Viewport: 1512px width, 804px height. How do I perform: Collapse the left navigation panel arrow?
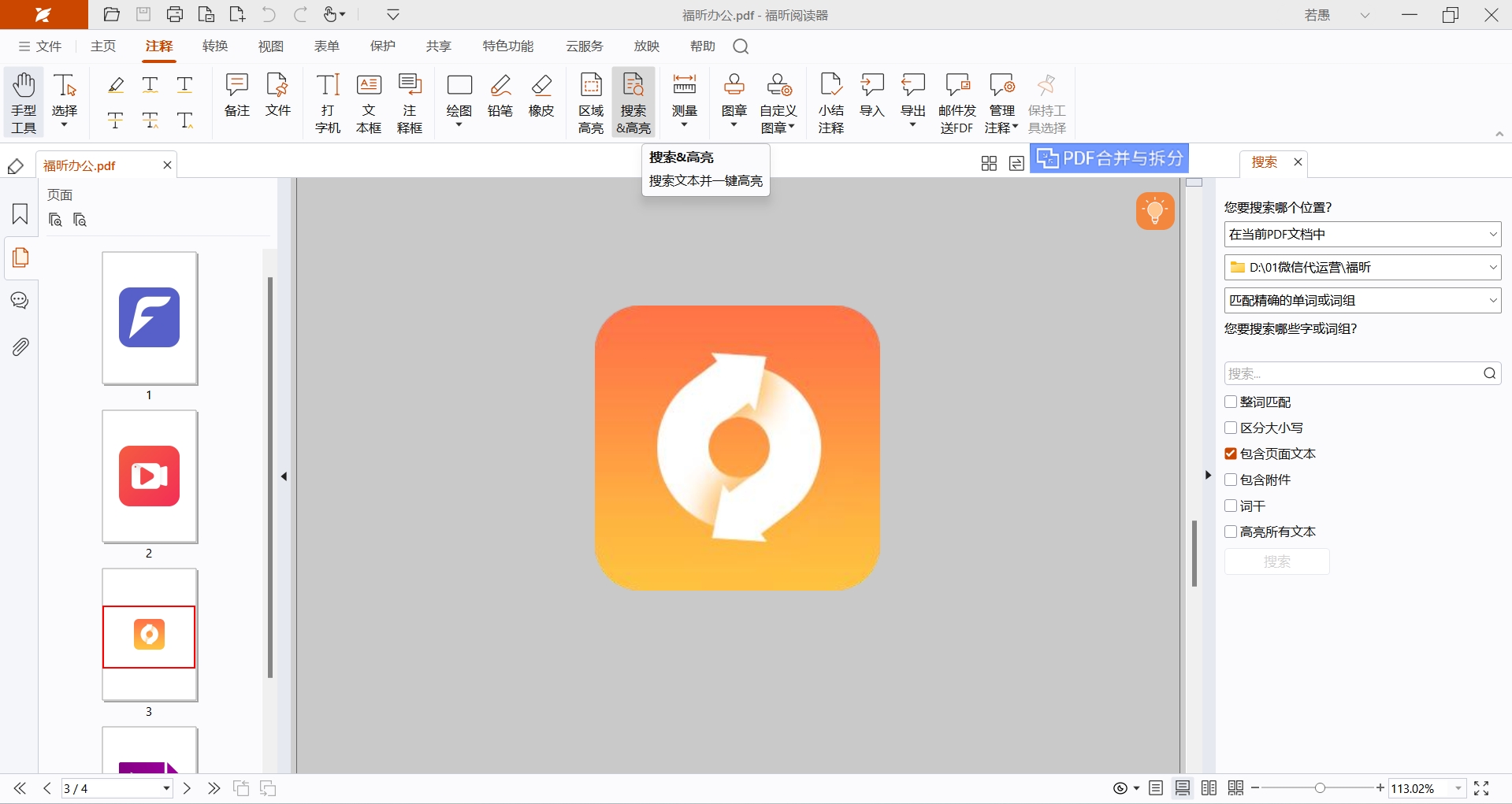(284, 476)
